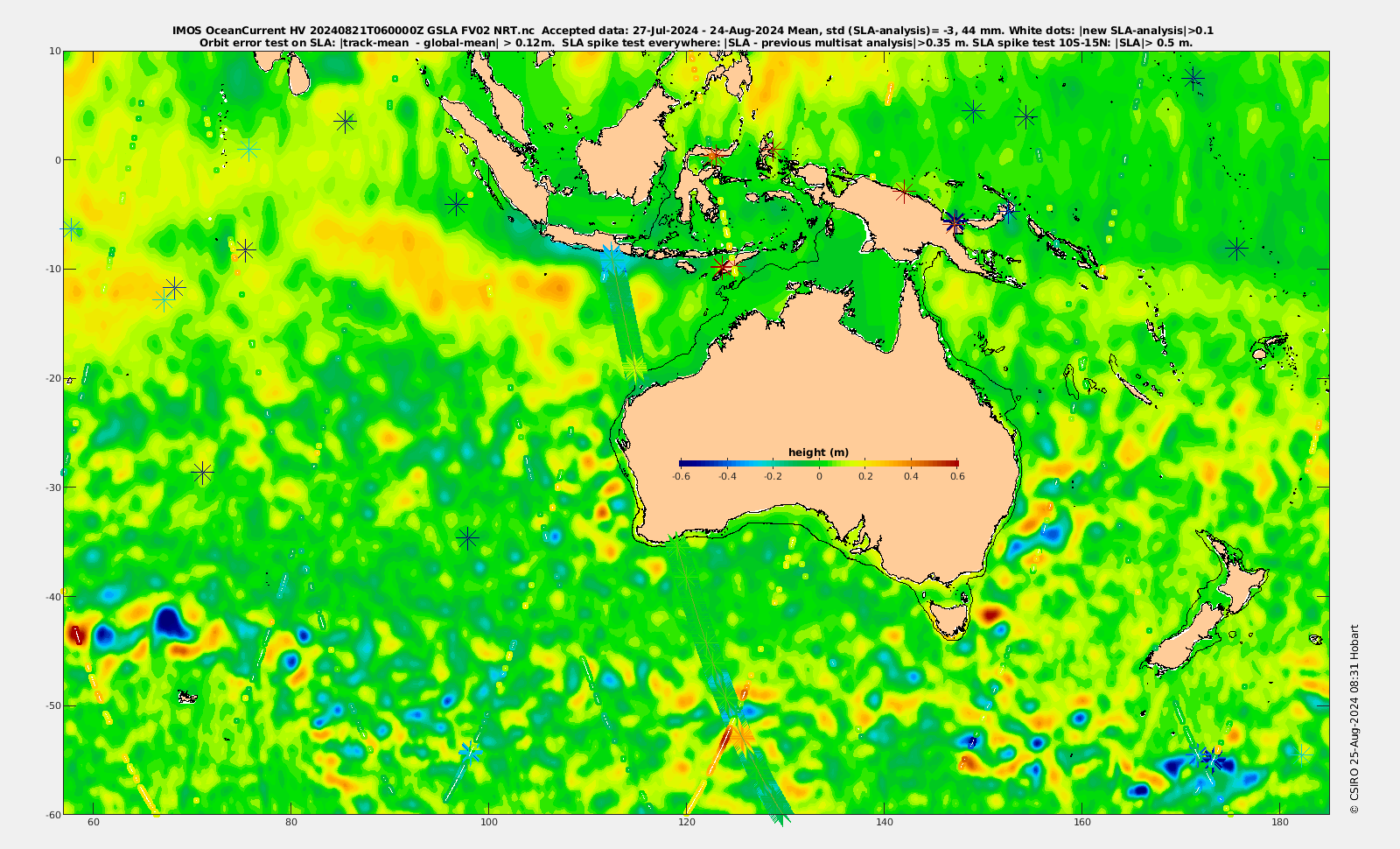Click the colorbar tick label -0.6
Image resolution: width=1400 pixels, height=849 pixels.
680,477
